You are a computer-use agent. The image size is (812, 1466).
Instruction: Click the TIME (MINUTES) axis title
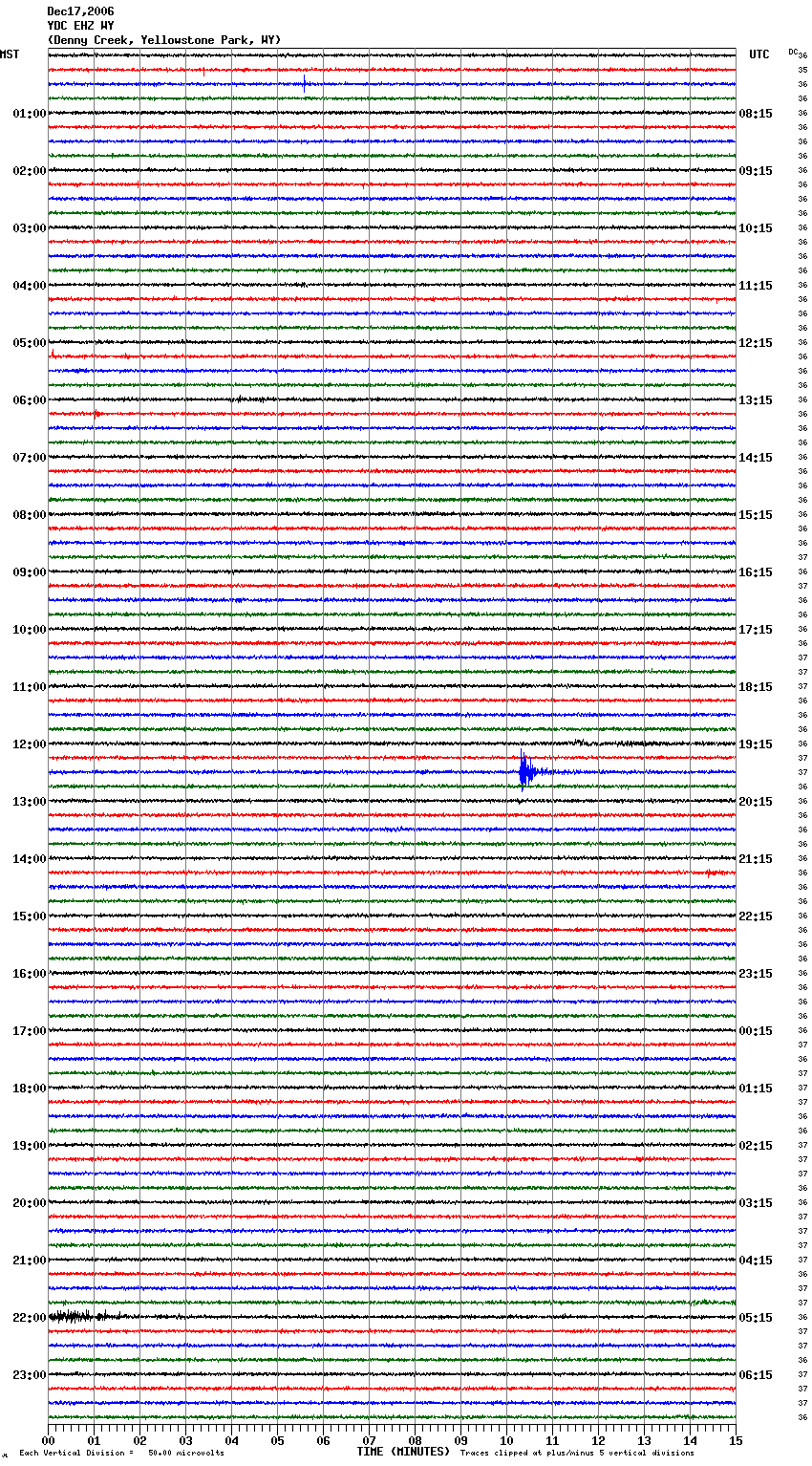tap(403, 1452)
